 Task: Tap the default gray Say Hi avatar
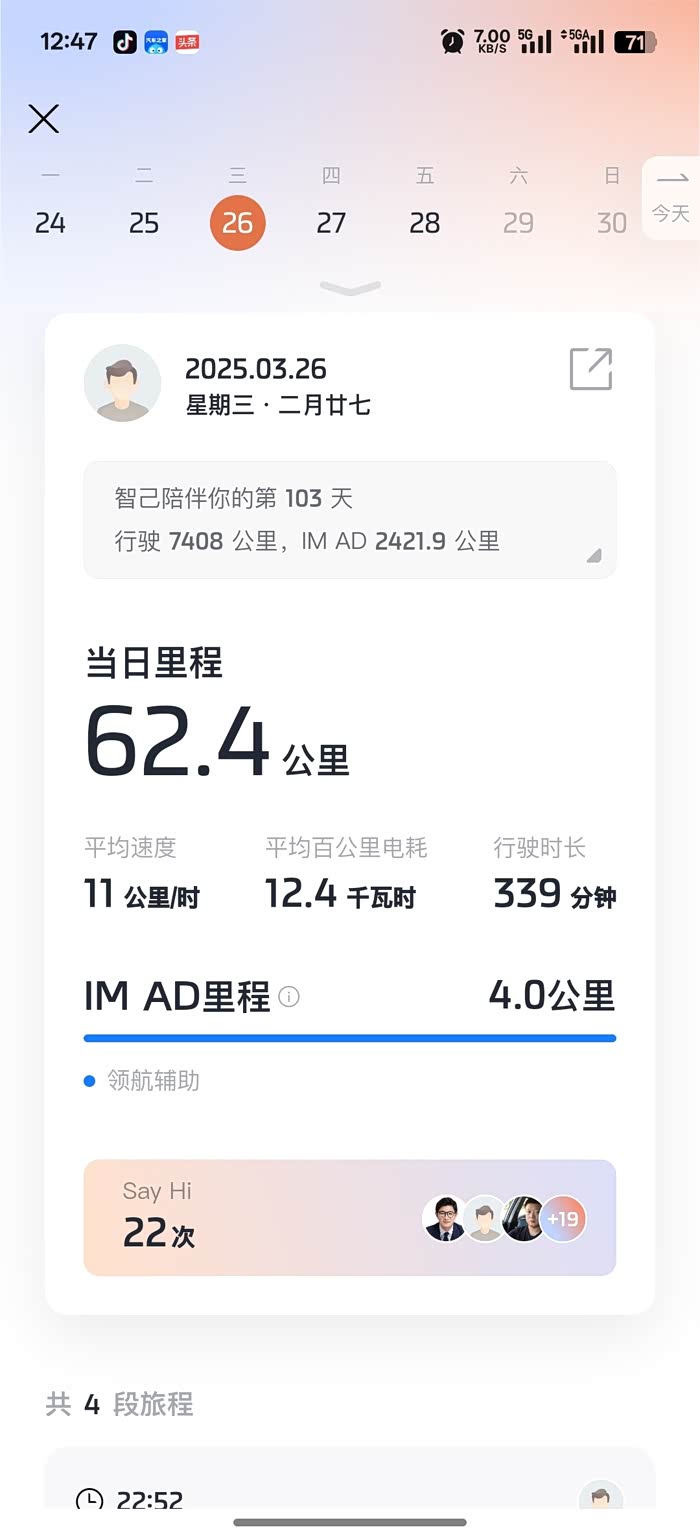click(x=484, y=1219)
